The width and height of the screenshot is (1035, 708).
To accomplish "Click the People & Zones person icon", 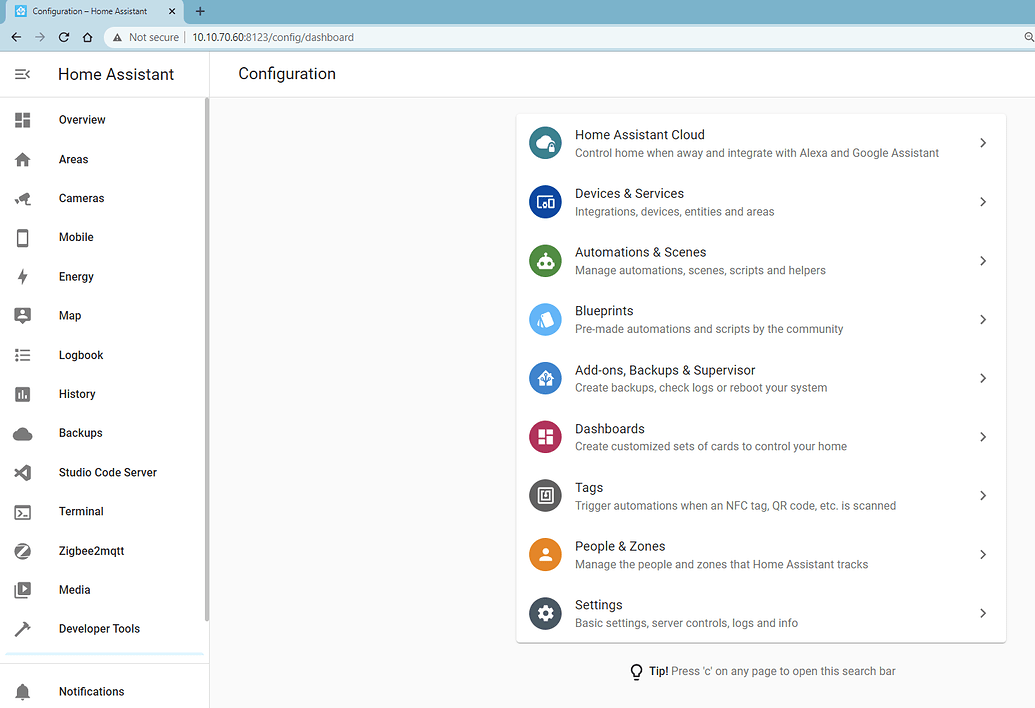I will [x=545, y=554].
